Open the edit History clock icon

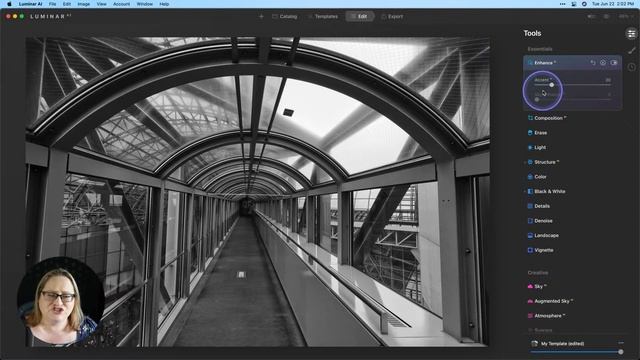coord(631,67)
